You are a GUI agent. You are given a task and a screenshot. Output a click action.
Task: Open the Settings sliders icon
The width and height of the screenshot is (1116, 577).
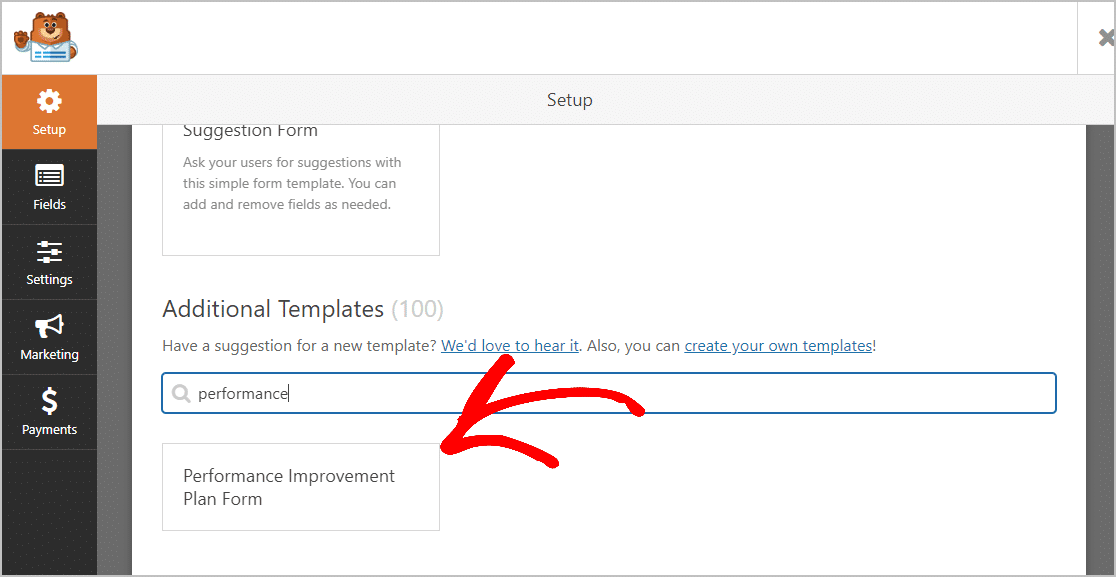coord(49,251)
